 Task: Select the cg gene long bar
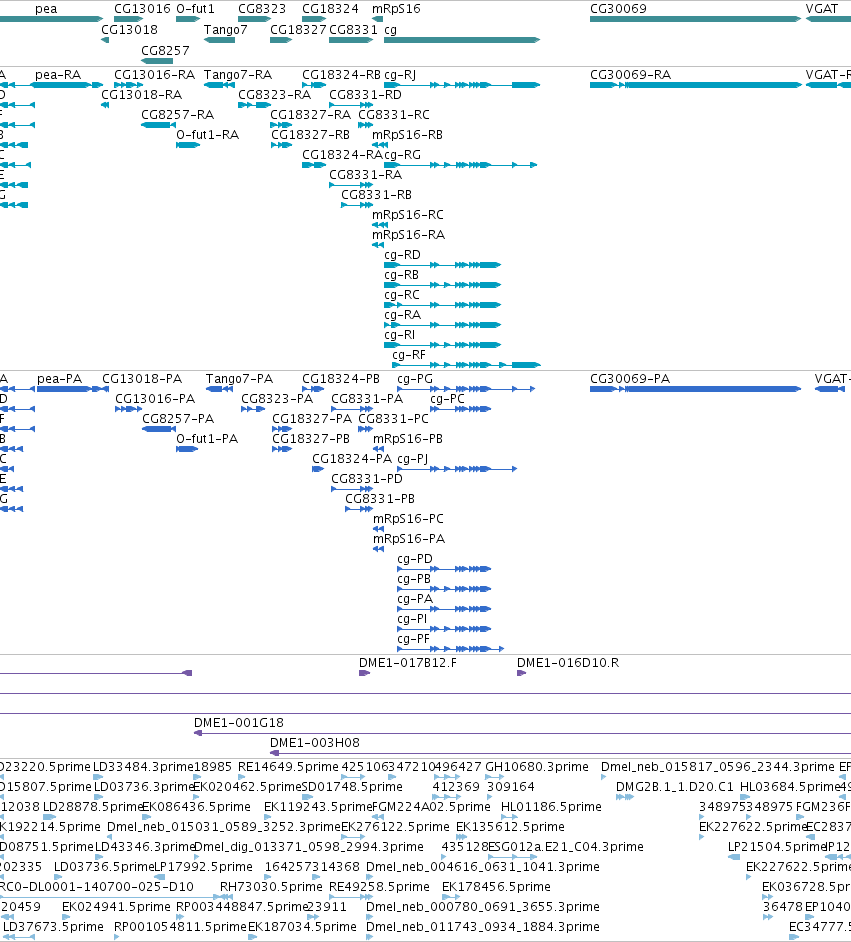coord(462,40)
